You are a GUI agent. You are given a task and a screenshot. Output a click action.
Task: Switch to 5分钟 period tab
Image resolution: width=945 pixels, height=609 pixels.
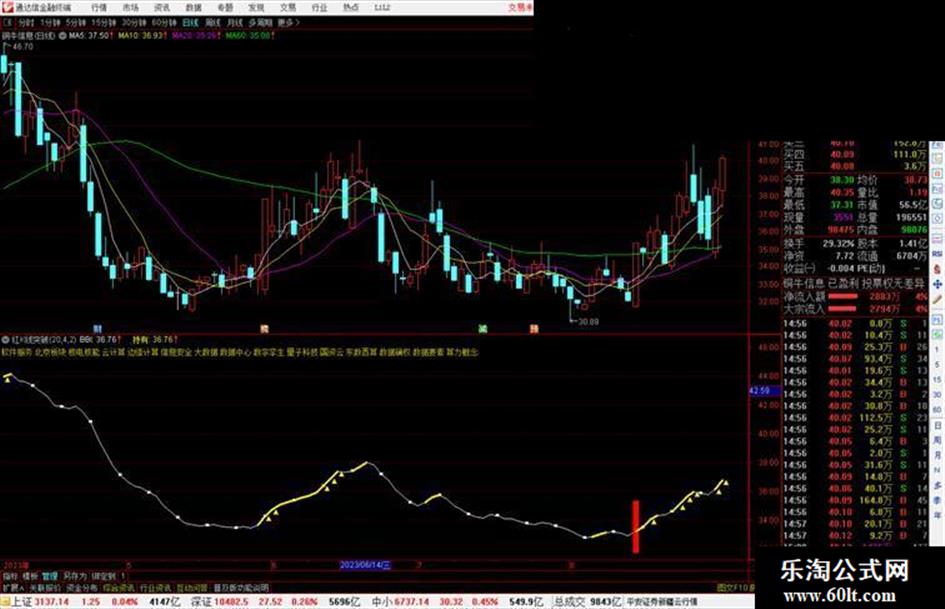76,22
